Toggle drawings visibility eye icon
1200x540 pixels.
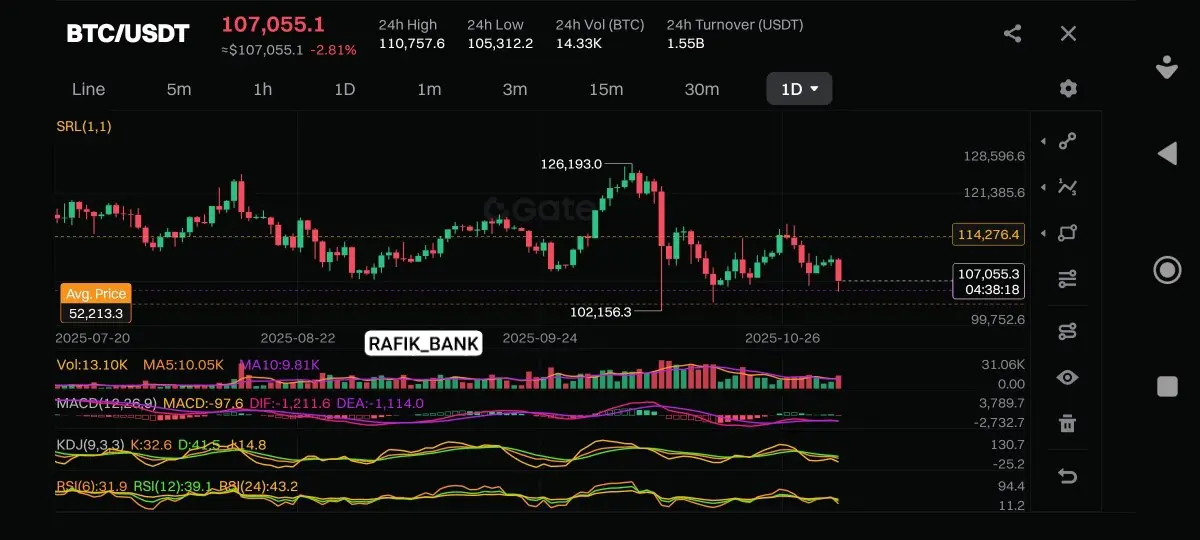click(1068, 377)
